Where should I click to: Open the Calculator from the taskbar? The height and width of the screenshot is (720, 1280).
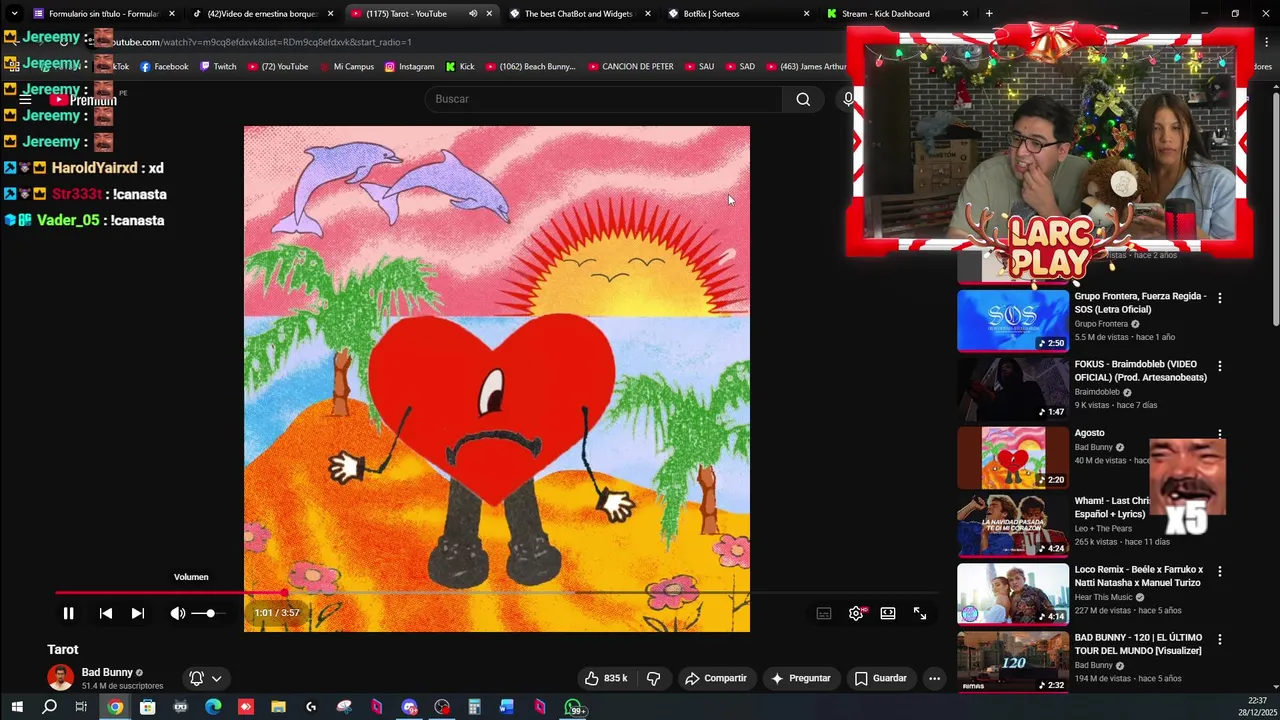click(x=474, y=707)
